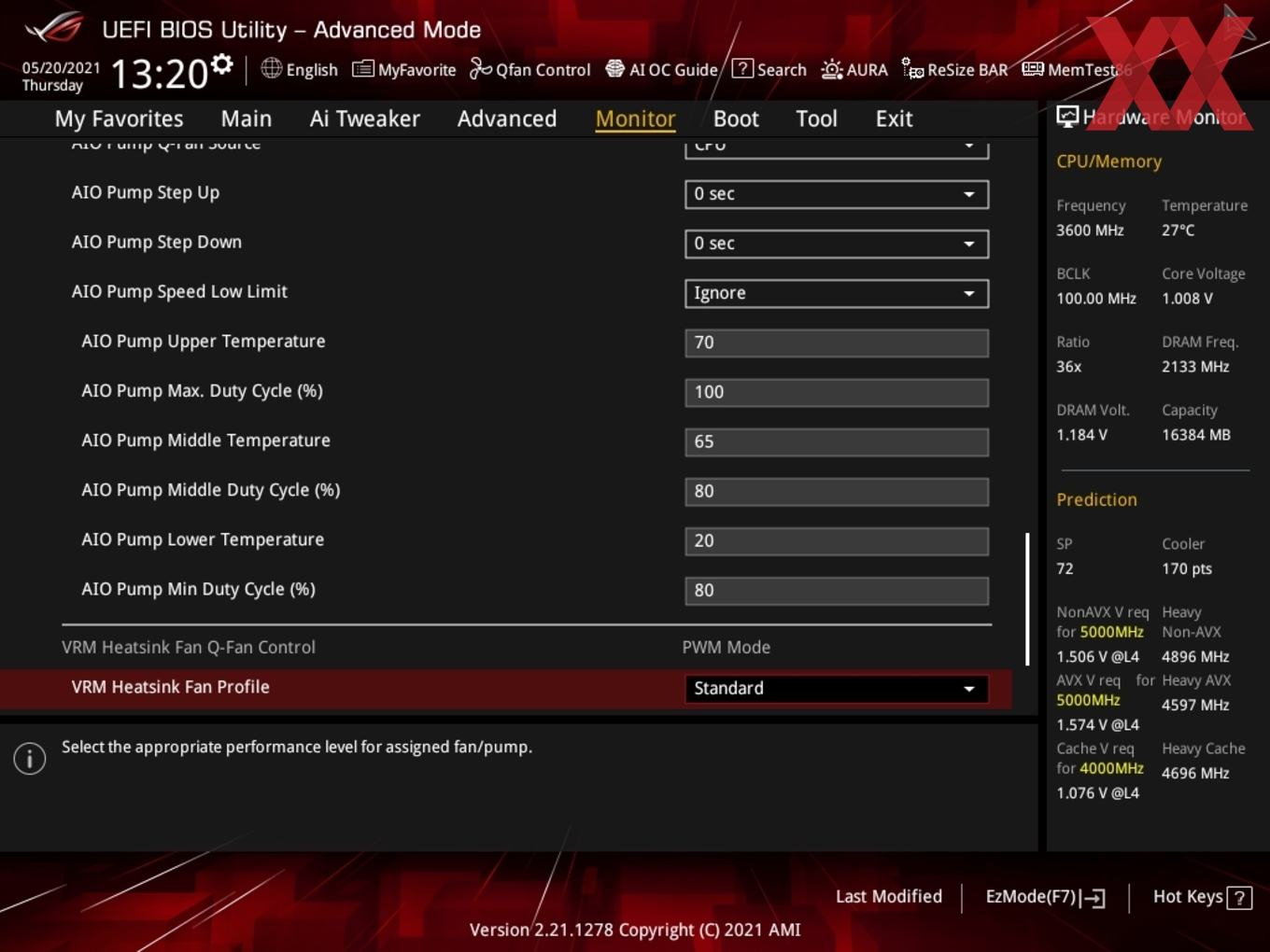
Task: Click the PWM Mode value
Action: [727, 647]
